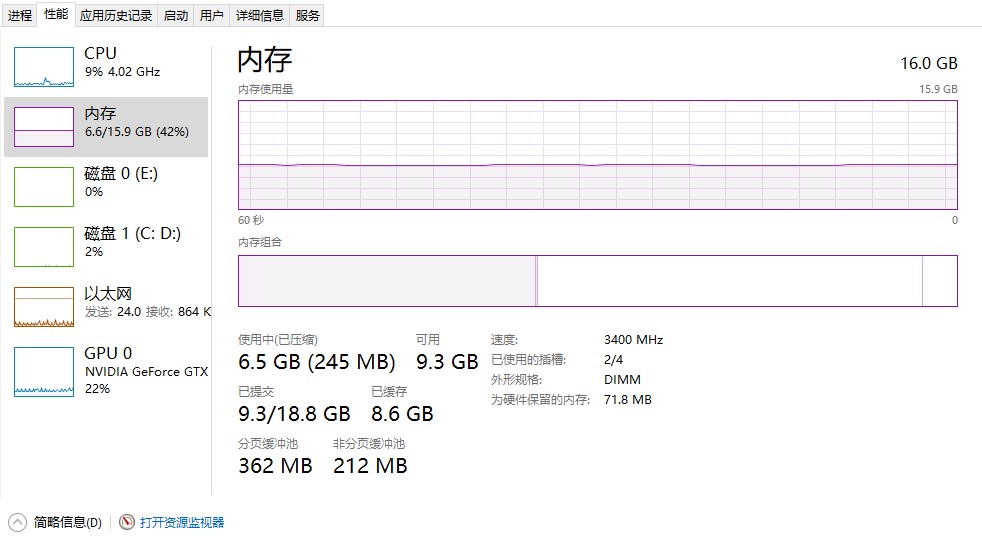Screen dimensions: 982x547
Task: Click the 内存使用量 usage graph
Action: pyautogui.click(x=597, y=154)
